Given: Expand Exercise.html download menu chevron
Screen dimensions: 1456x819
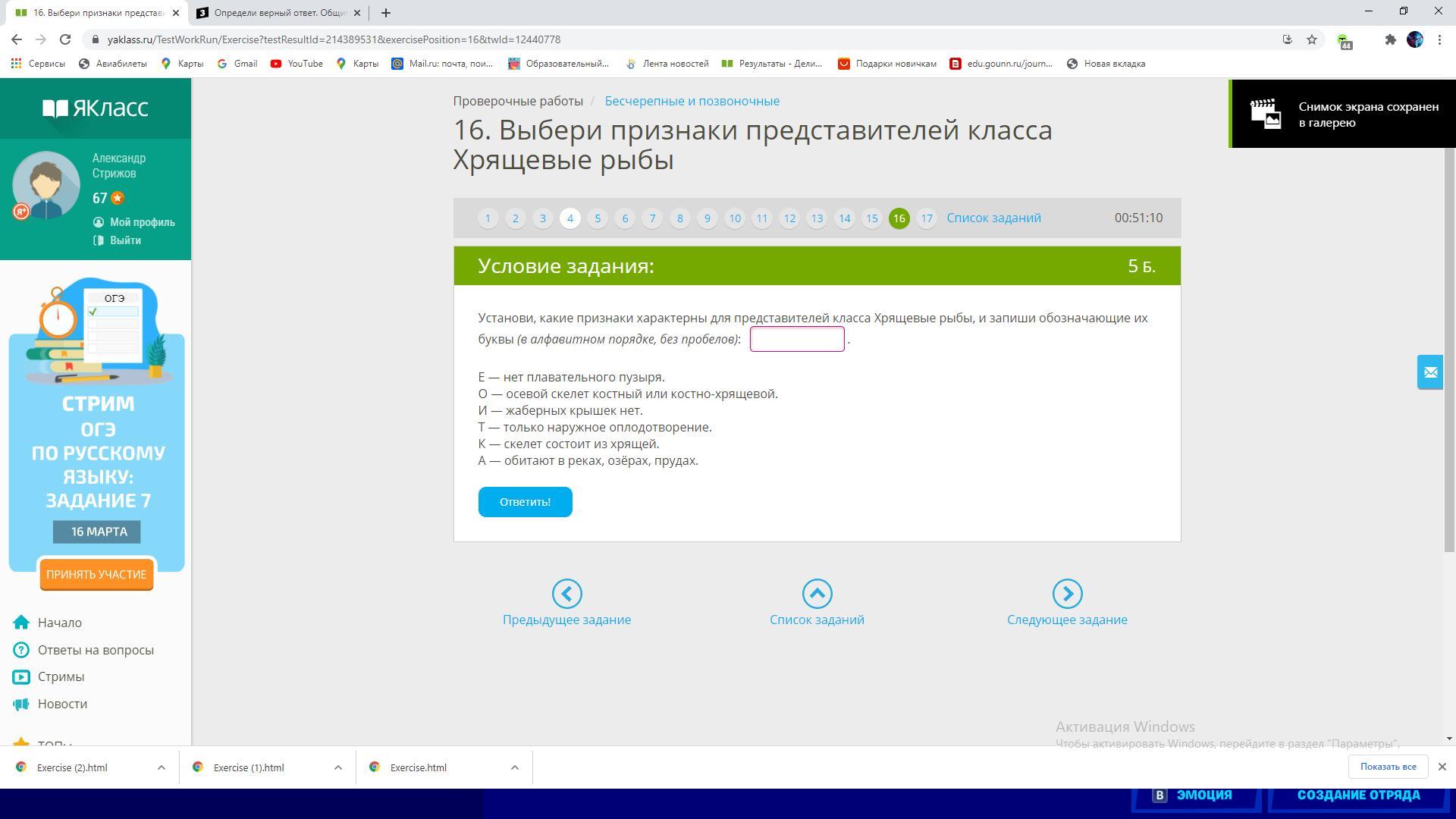Looking at the screenshot, I should 515,767.
